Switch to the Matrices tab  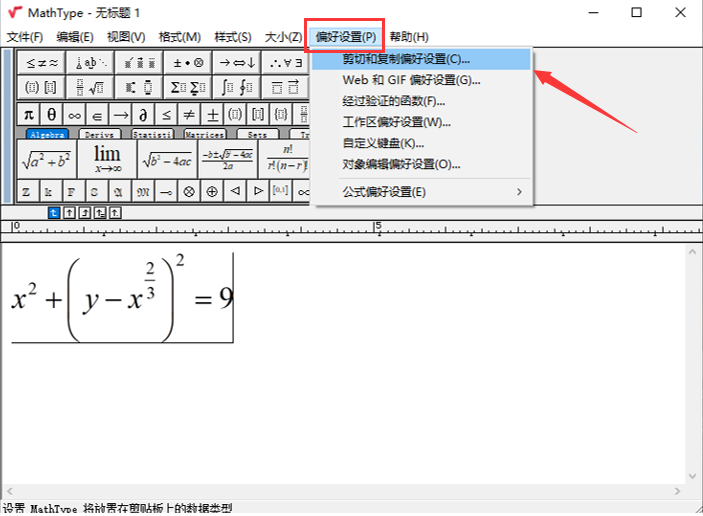(205, 134)
